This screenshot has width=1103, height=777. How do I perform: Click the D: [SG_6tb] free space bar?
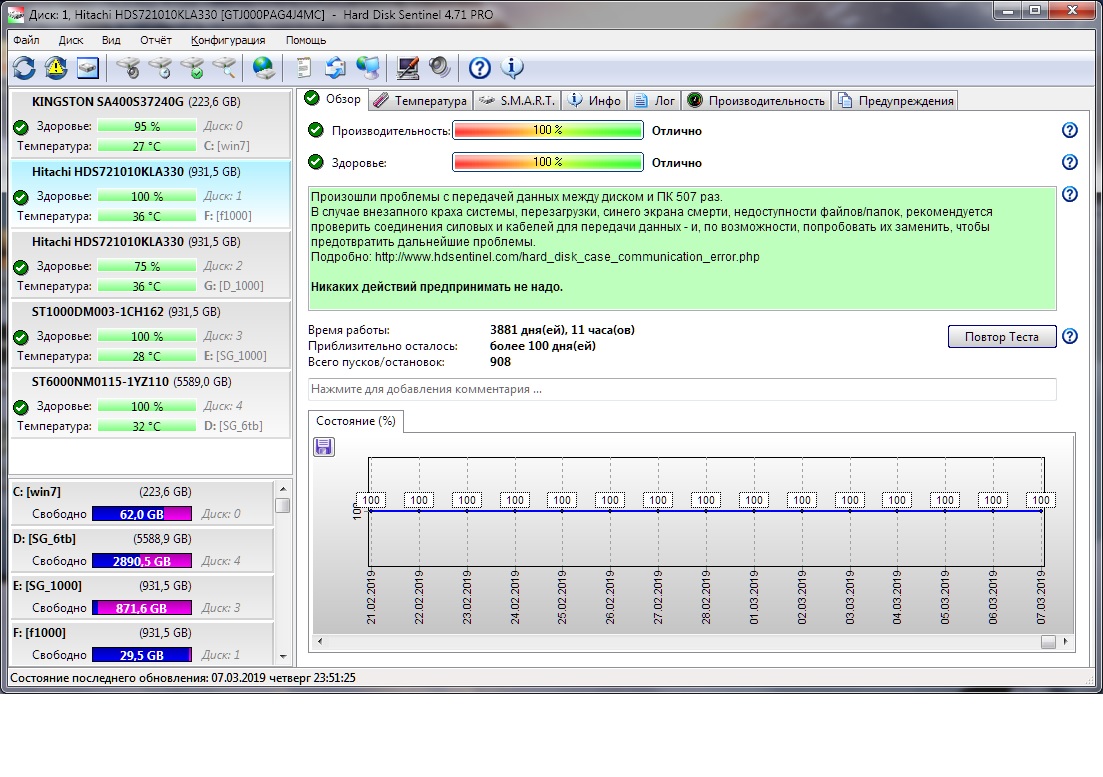pos(141,561)
